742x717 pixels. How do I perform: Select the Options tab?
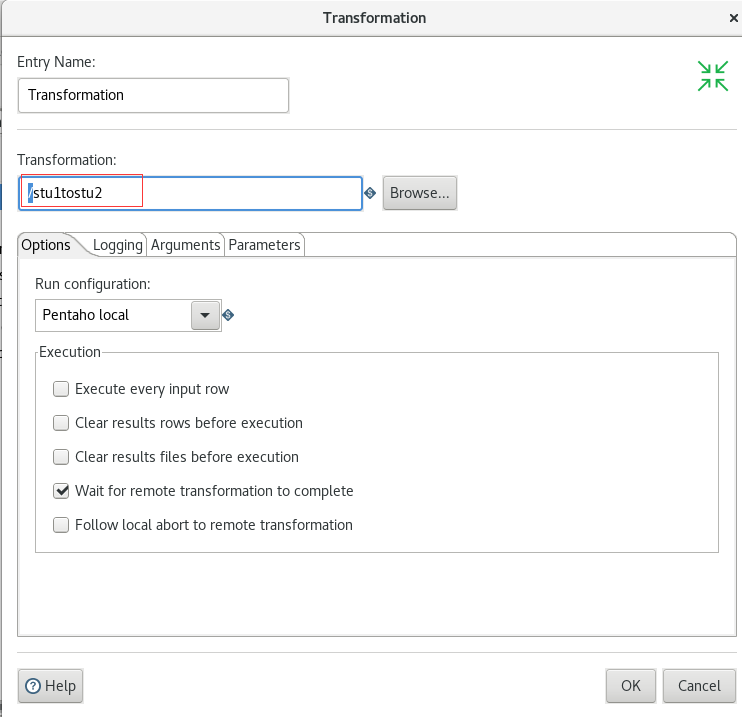[46, 245]
